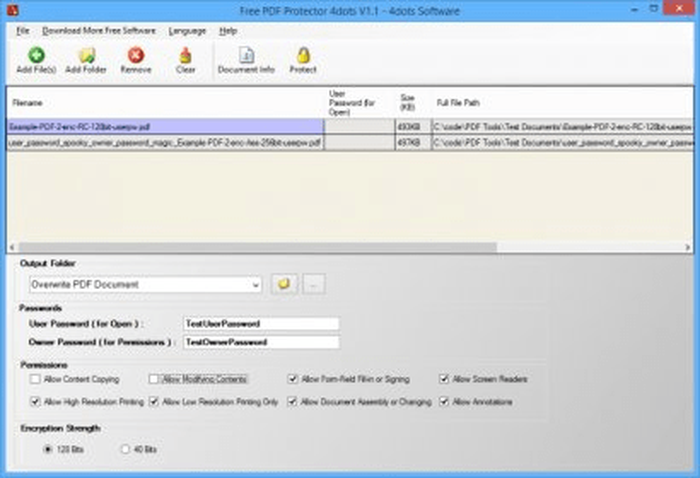Select the Example-PDF-2-enc-RC-128bit file row
The image size is (700, 478).
[x=350, y=127]
